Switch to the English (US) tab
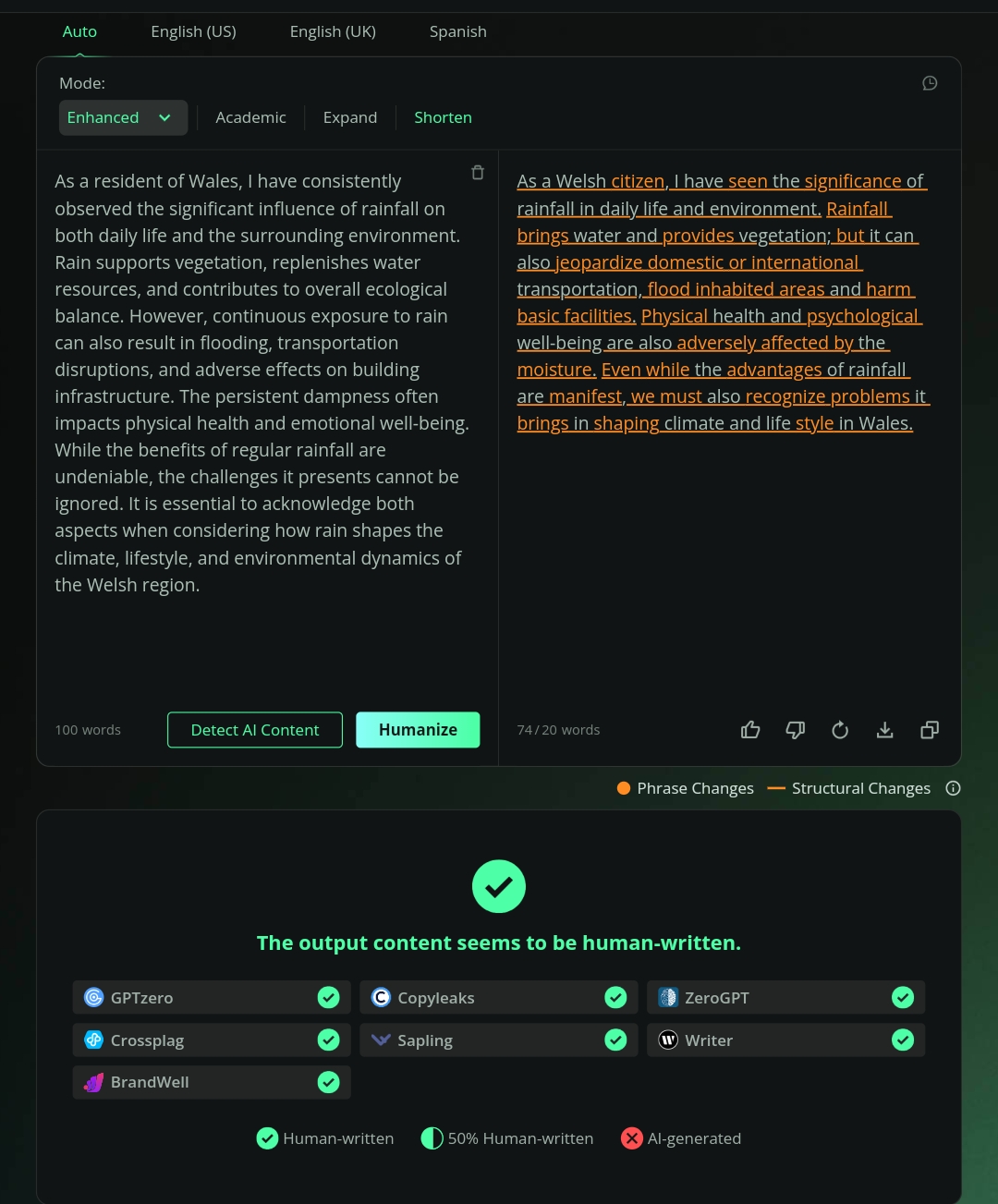The width and height of the screenshot is (998, 1204). pos(193,31)
